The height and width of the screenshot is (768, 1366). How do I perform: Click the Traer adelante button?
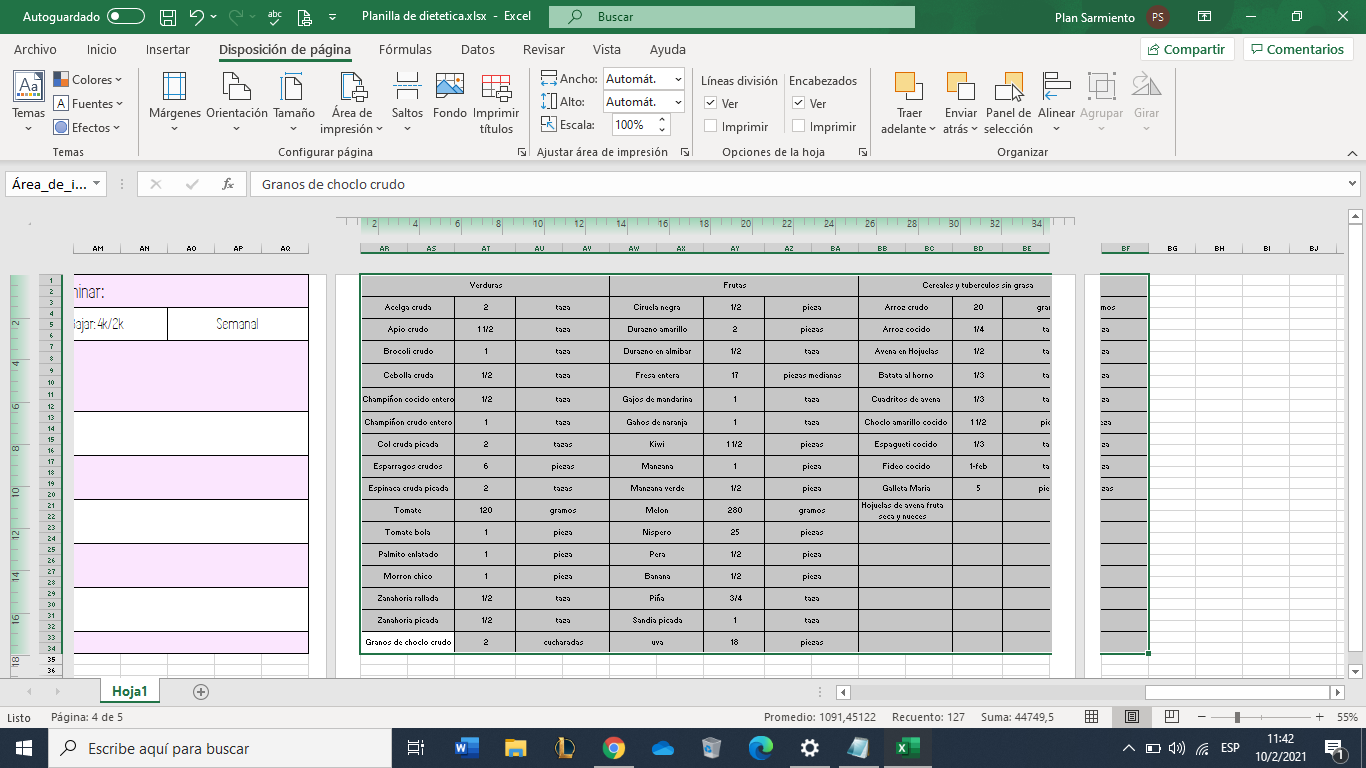pos(908,102)
